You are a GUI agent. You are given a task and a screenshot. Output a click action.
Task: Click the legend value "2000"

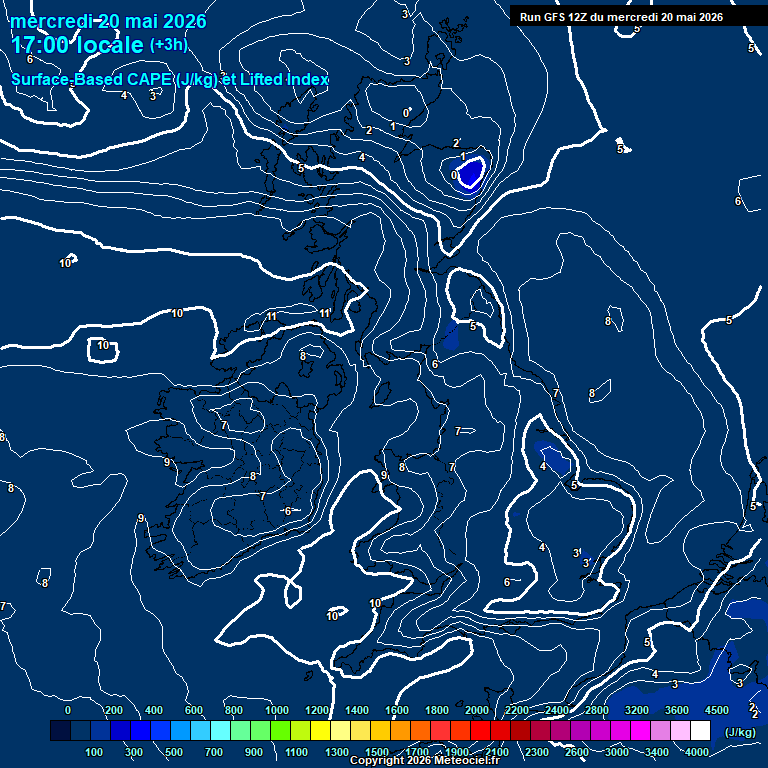tap(477, 710)
